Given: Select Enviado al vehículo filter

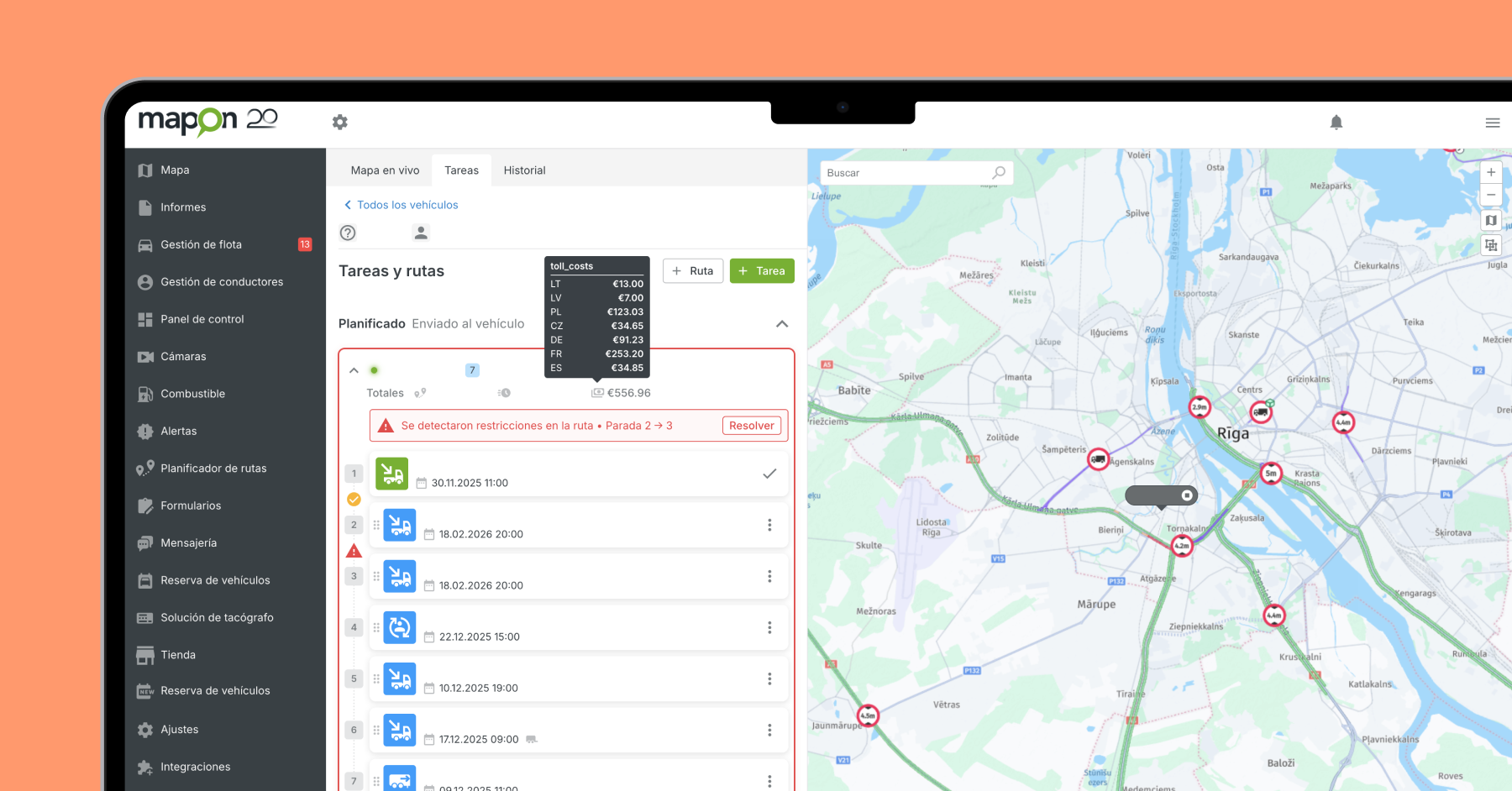Looking at the screenshot, I should pyautogui.click(x=468, y=324).
